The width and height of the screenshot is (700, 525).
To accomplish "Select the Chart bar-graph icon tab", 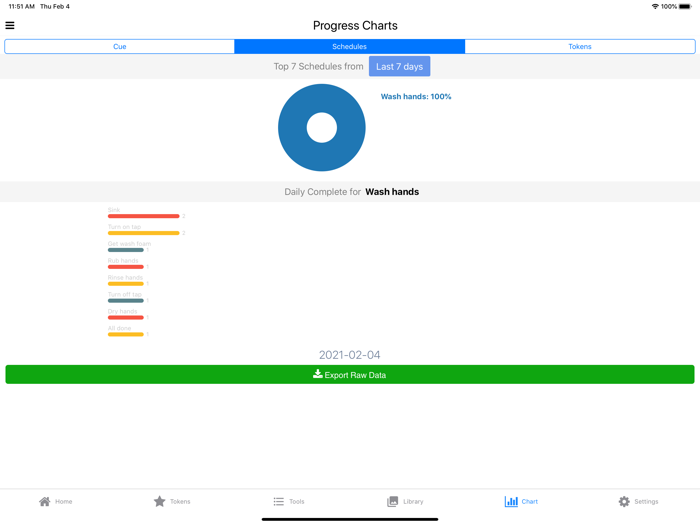I will 511,501.
